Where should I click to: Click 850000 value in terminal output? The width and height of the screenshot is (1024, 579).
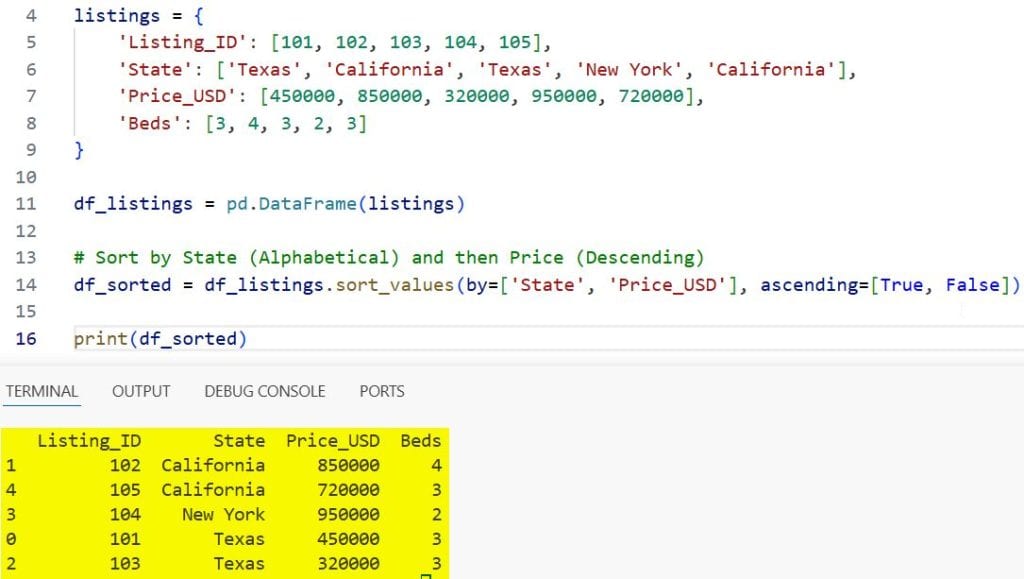(x=348, y=465)
